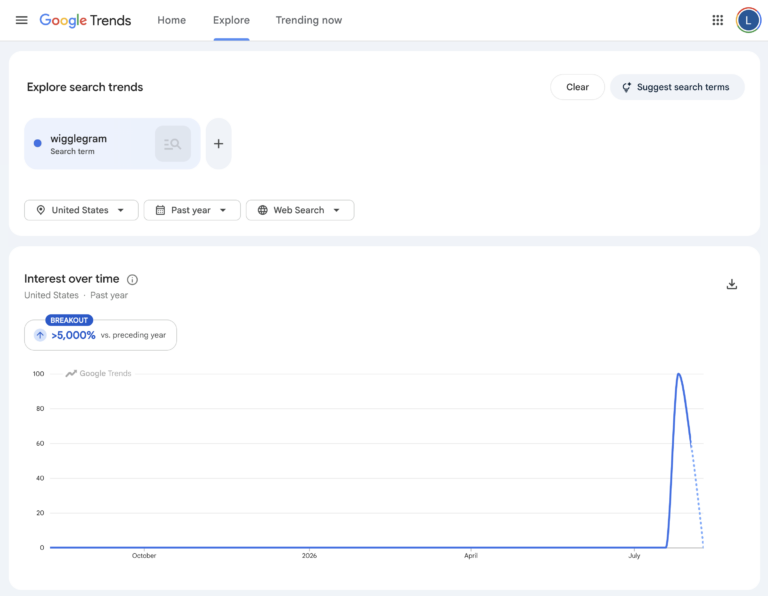Click the sparkle icon in Suggest button
768x596 pixels.
[x=626, y=87]
